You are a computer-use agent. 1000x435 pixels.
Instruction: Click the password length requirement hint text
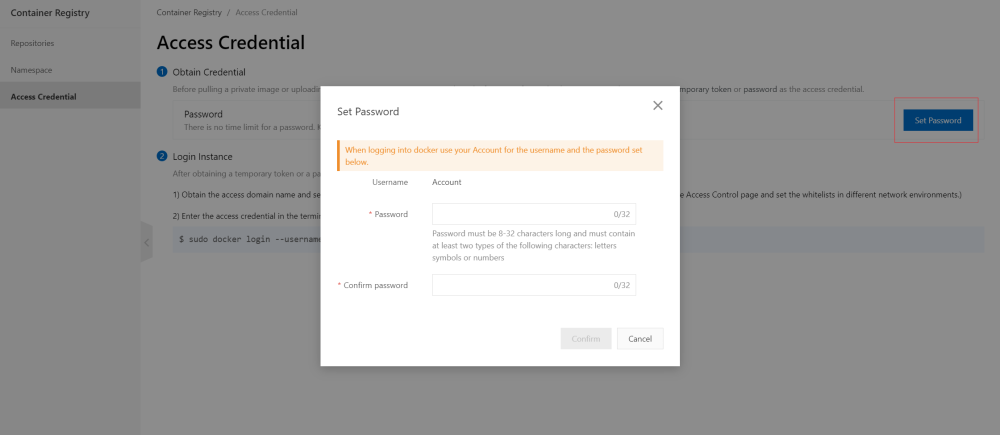pos(533,245)
